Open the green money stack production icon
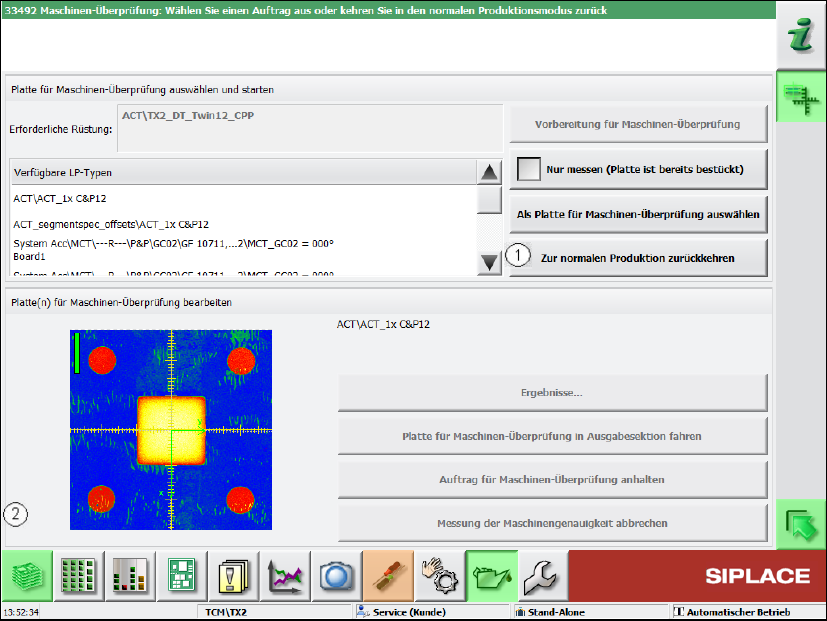The height and width of the screenshot is (621, 827). coord(27,576)
